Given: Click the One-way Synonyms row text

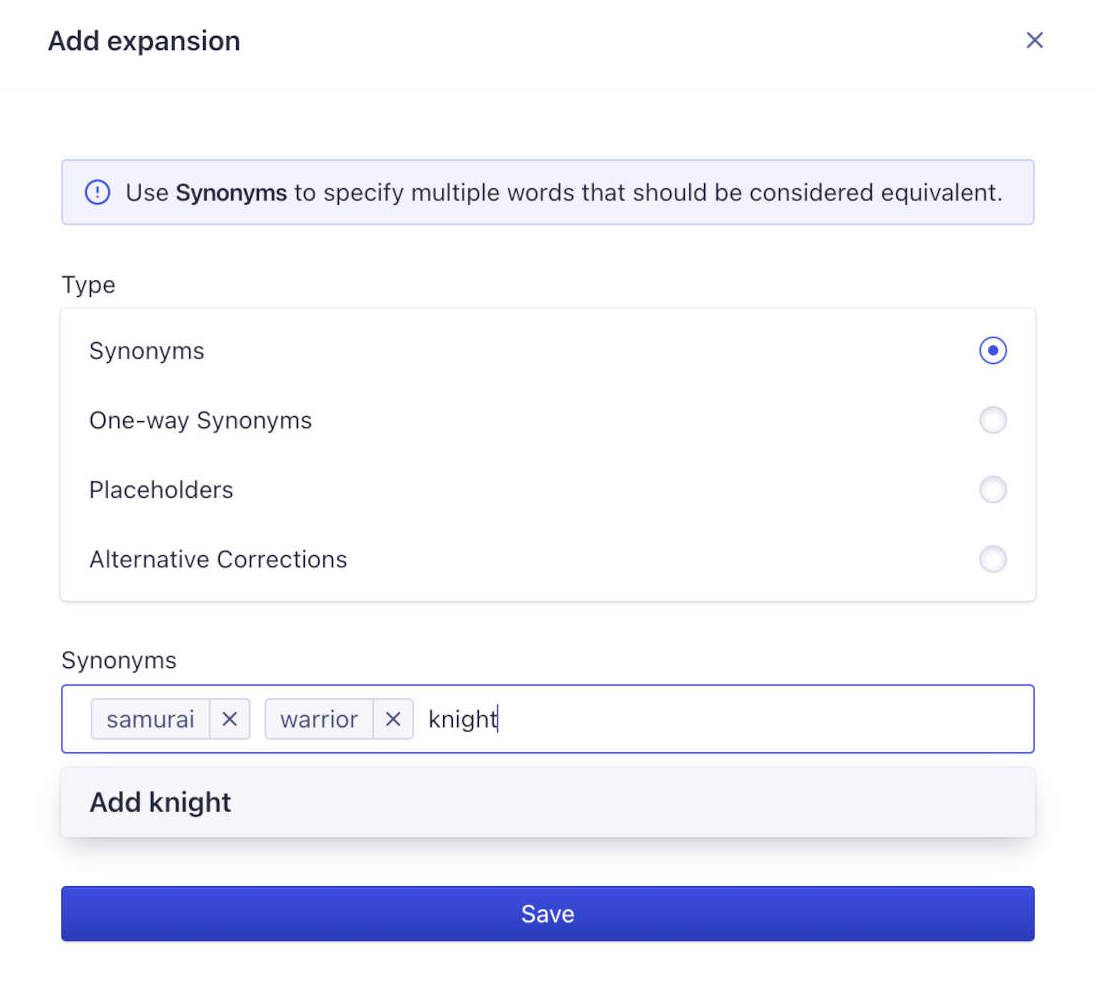Looking at the screenshot, I should click(x=201, y=420).
